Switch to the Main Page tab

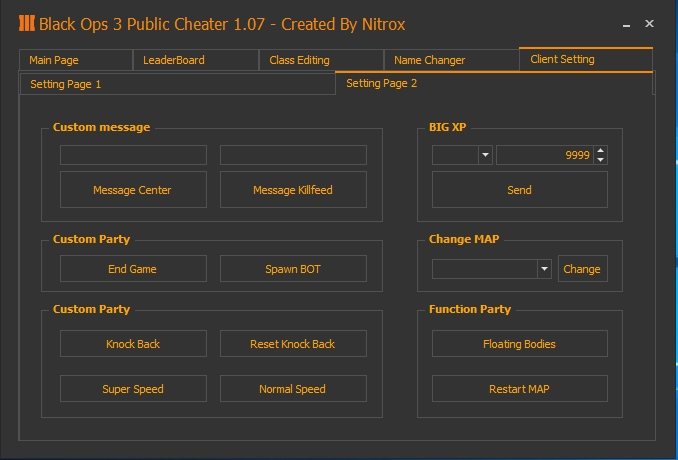click(76, 60)
